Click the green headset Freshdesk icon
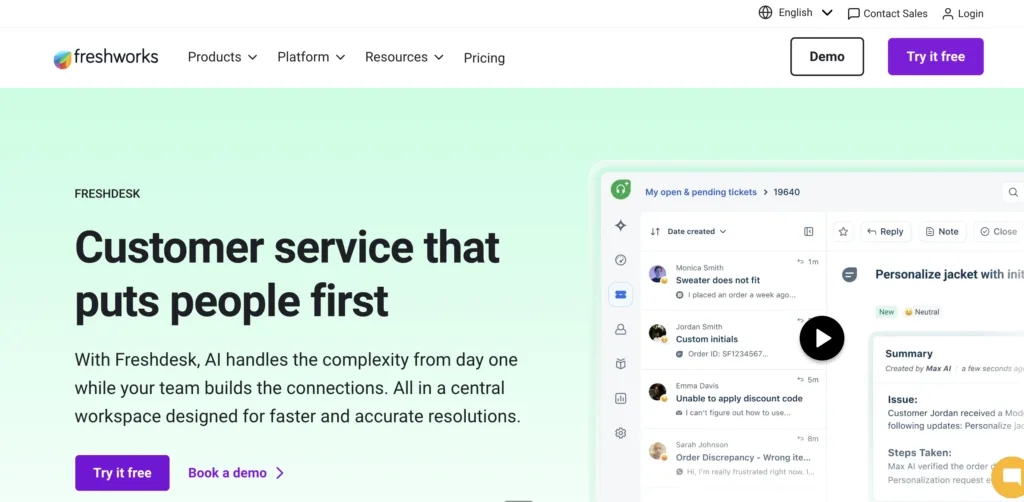Viewport: 1024px width, 502px height. [620, 190]
